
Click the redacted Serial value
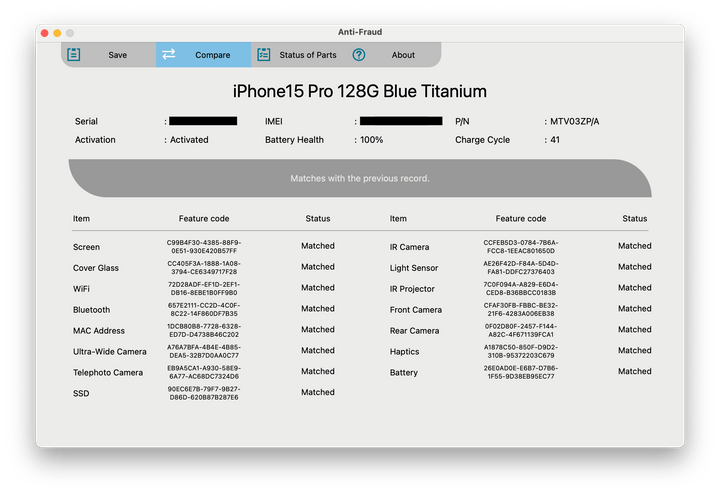point(203,121)
